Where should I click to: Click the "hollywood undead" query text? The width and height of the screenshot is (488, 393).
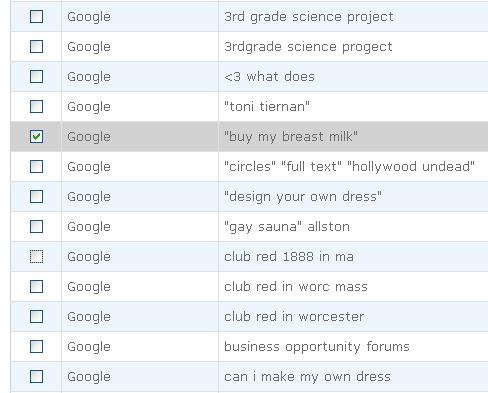pyautogui.click(x=411, y=166)
